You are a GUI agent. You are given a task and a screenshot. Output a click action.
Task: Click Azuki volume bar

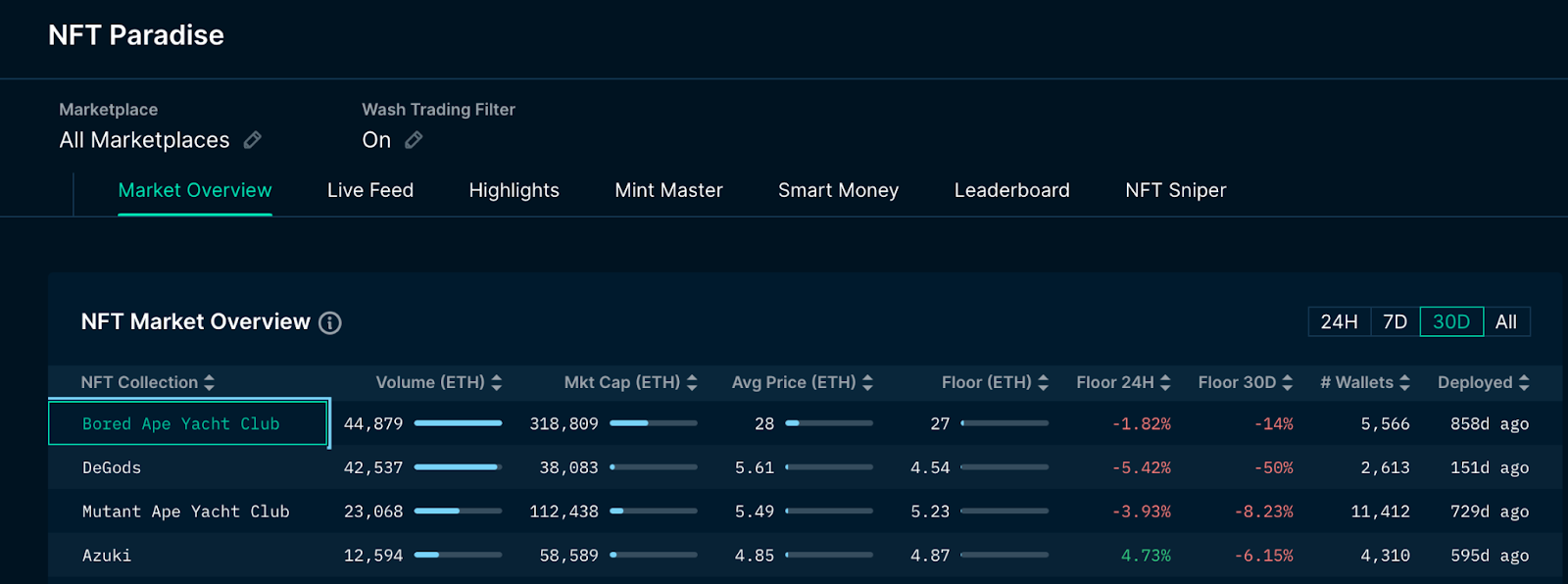pyautogui.click(x=458, y=555)
